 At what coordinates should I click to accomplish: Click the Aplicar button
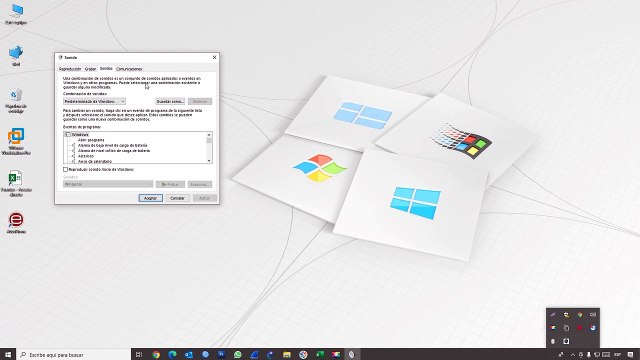tap(204, 198)
